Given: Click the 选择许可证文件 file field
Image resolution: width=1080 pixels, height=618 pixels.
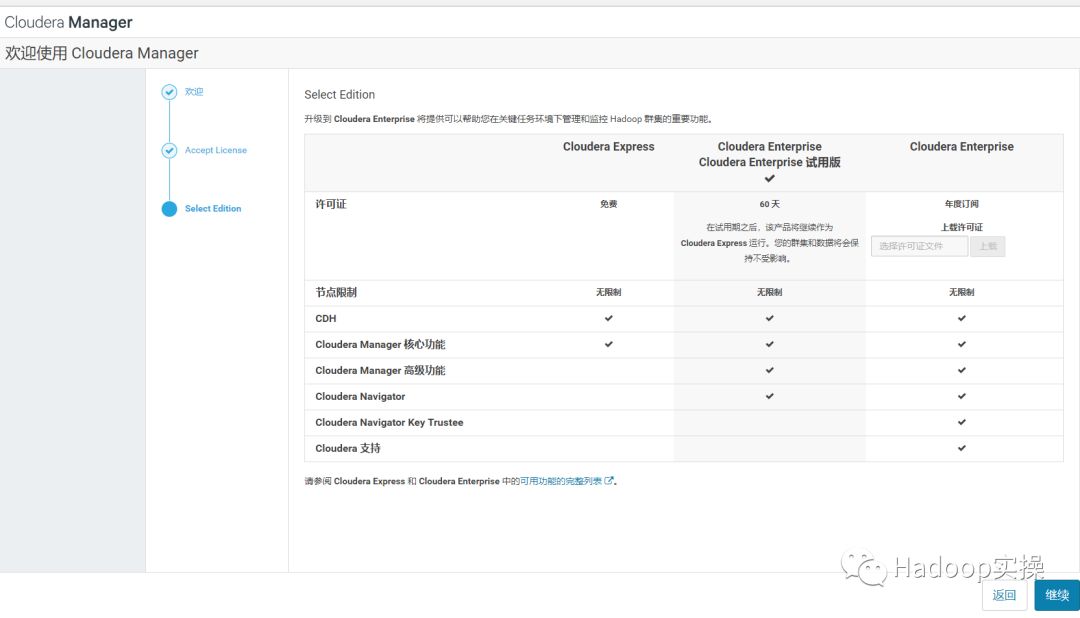Looking at the screenshot, I should (x=920, y=246).
